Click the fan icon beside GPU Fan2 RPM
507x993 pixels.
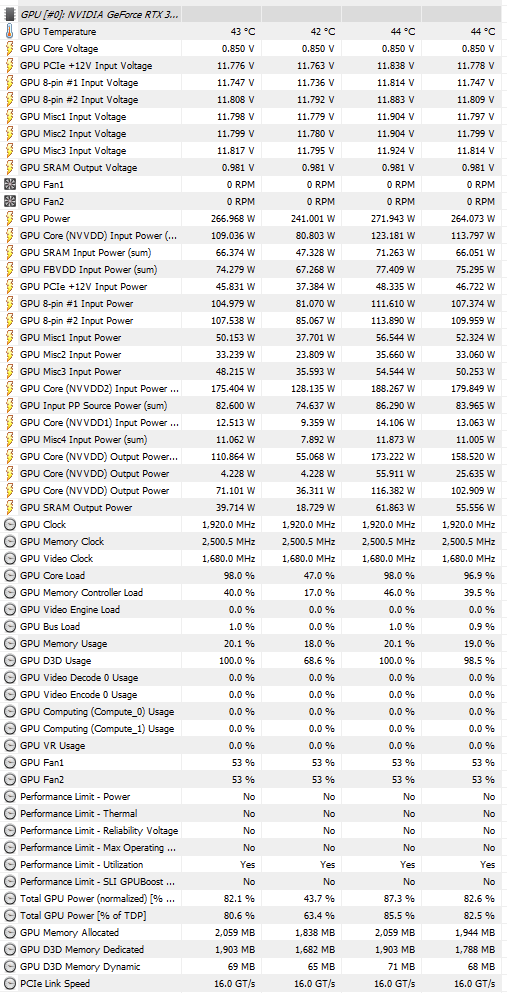[9, 201]
